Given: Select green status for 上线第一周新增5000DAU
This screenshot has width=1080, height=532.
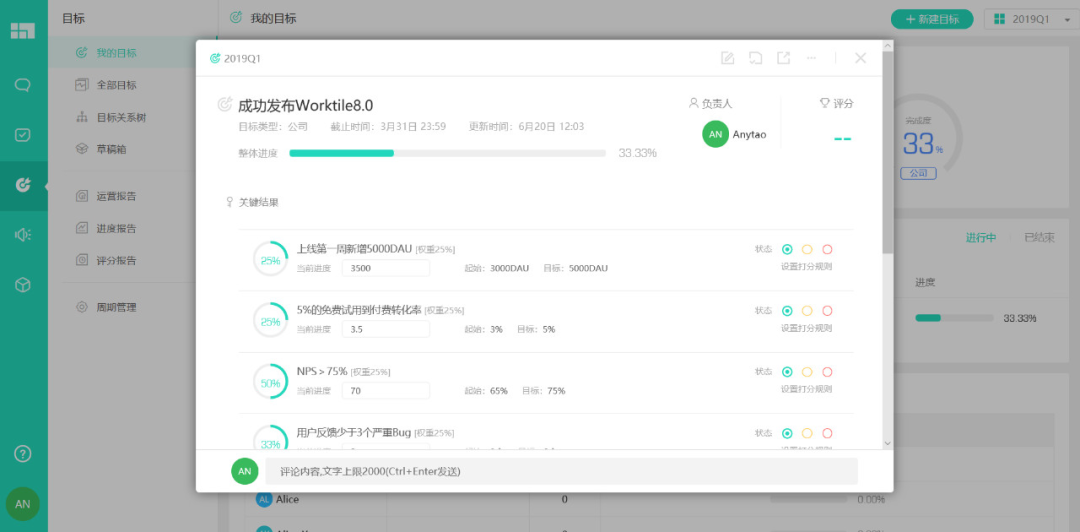Looking at the screenshot, I should click(787, 249).
